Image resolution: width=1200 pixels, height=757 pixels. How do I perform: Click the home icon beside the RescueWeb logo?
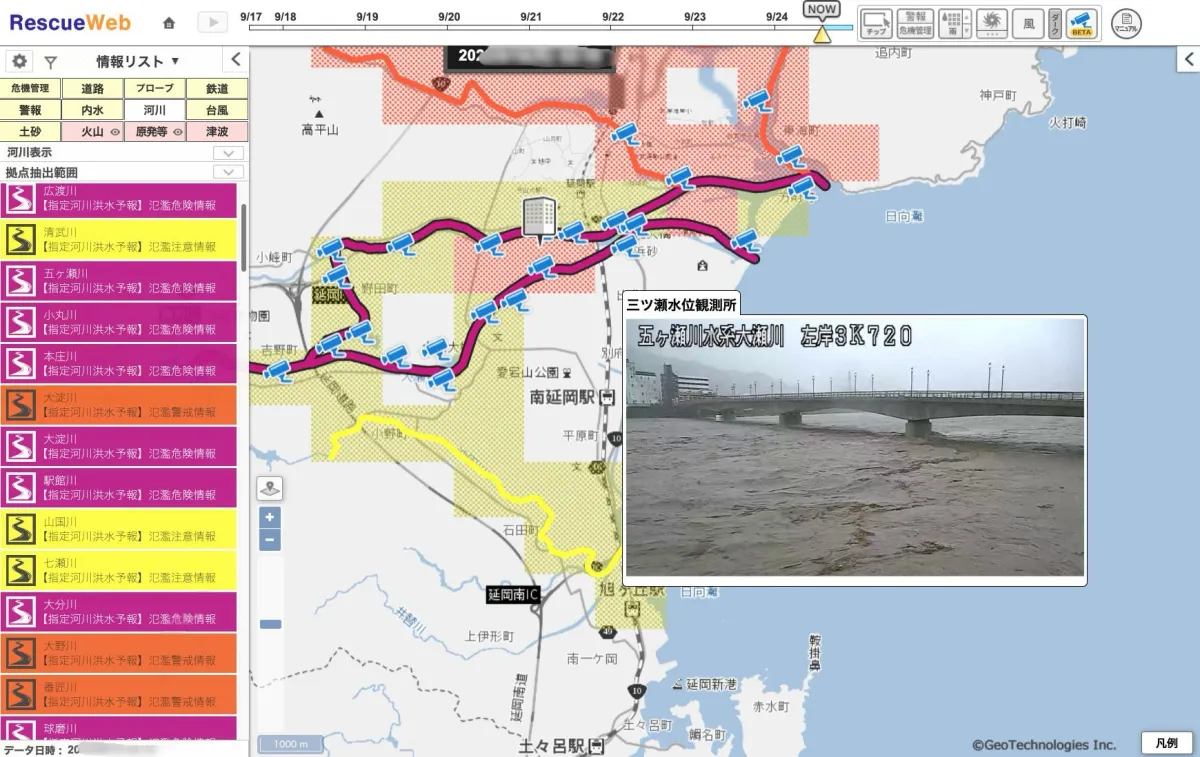coord(169,23)
